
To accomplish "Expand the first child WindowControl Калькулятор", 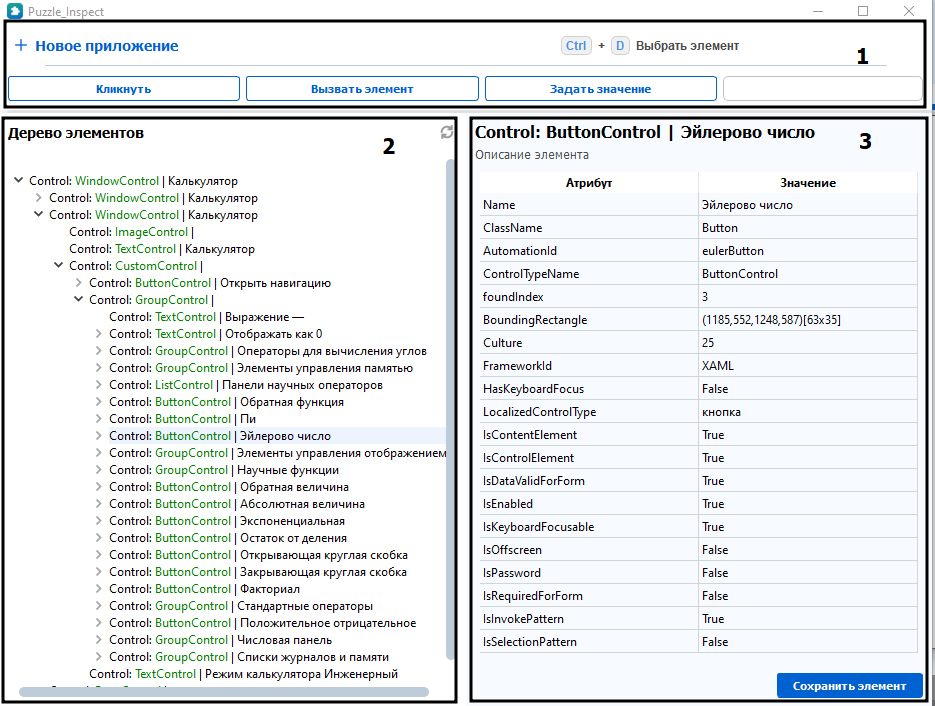I will tap(39, 197).
